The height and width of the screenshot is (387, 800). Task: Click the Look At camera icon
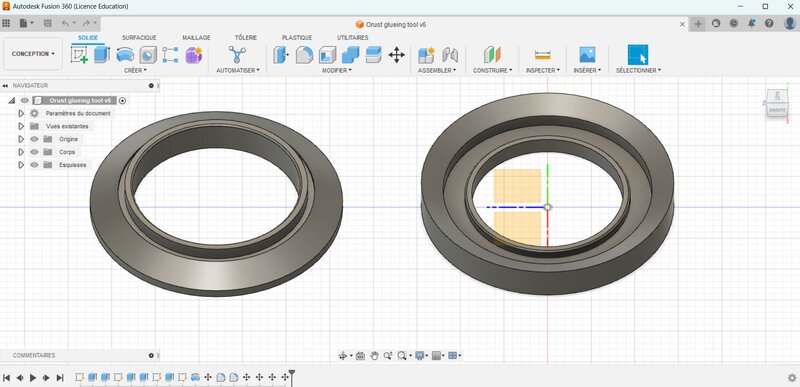360,356
